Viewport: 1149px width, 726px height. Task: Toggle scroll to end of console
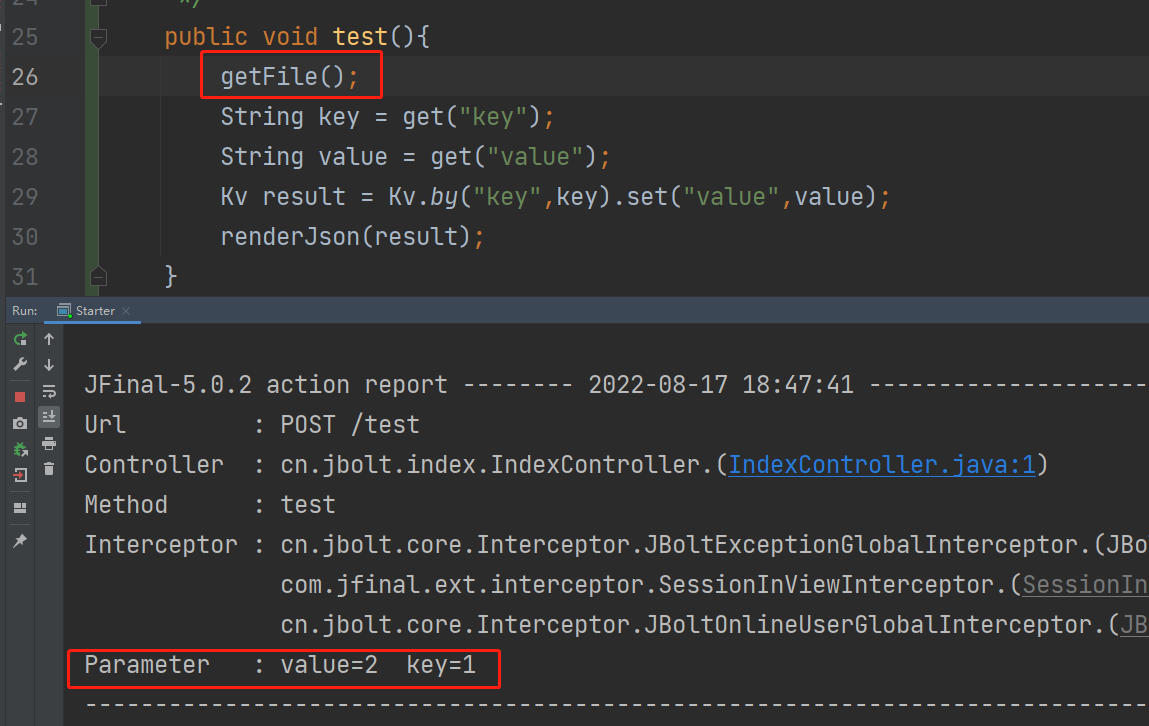[x=49, y=417]
